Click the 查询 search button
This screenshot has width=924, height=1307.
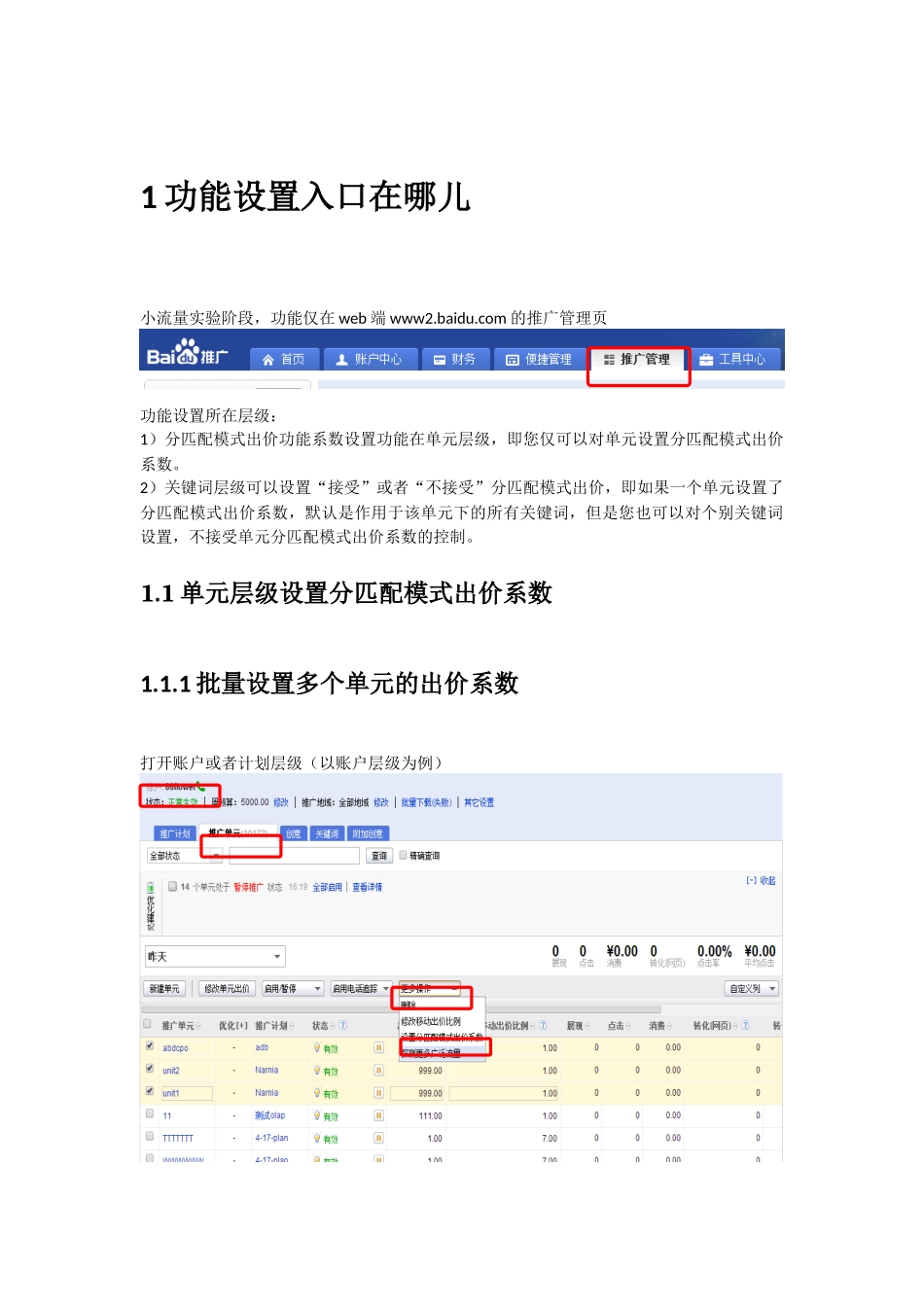point(379,856)
